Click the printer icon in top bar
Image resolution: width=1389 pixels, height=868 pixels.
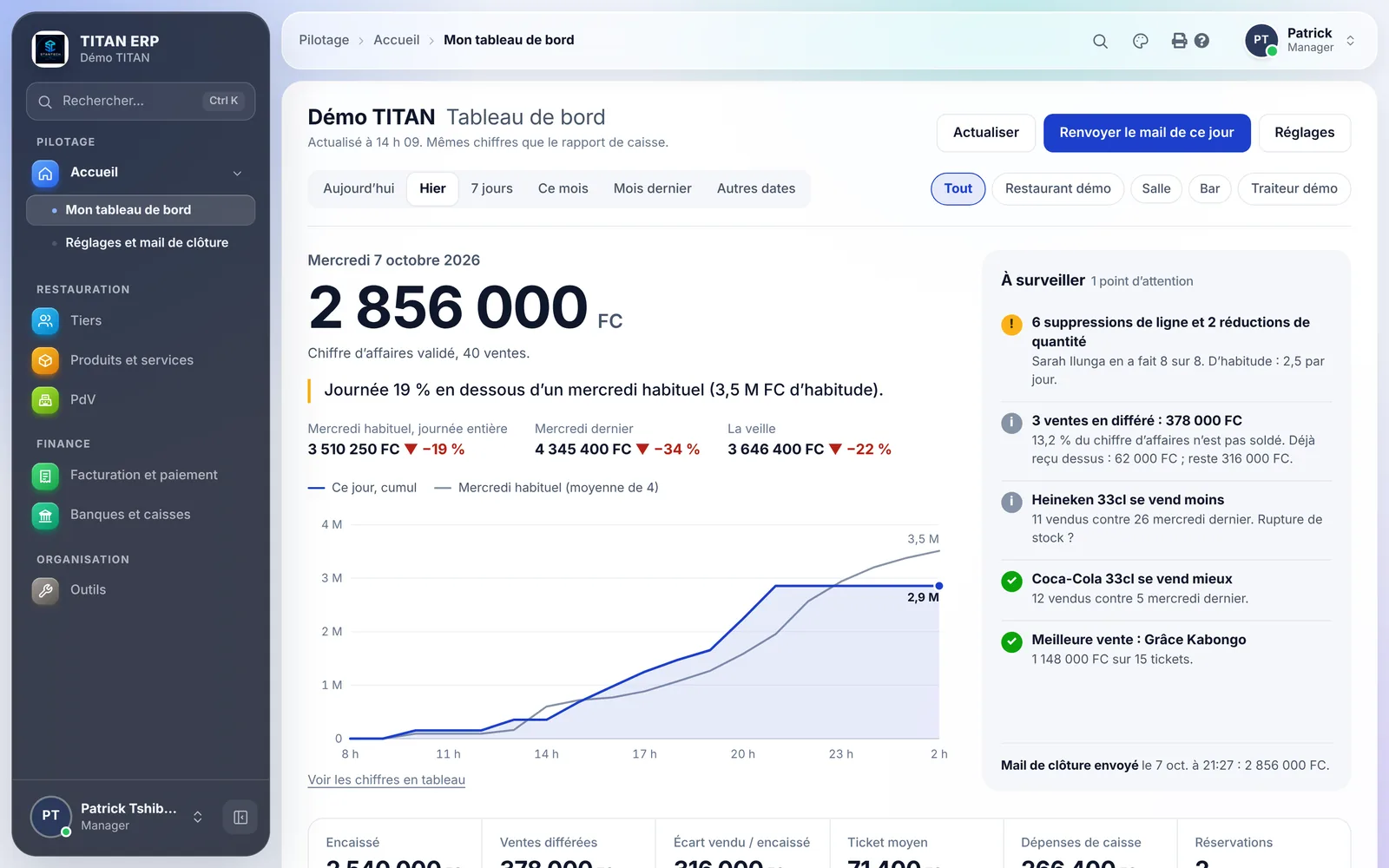(x=1179, y=41)
